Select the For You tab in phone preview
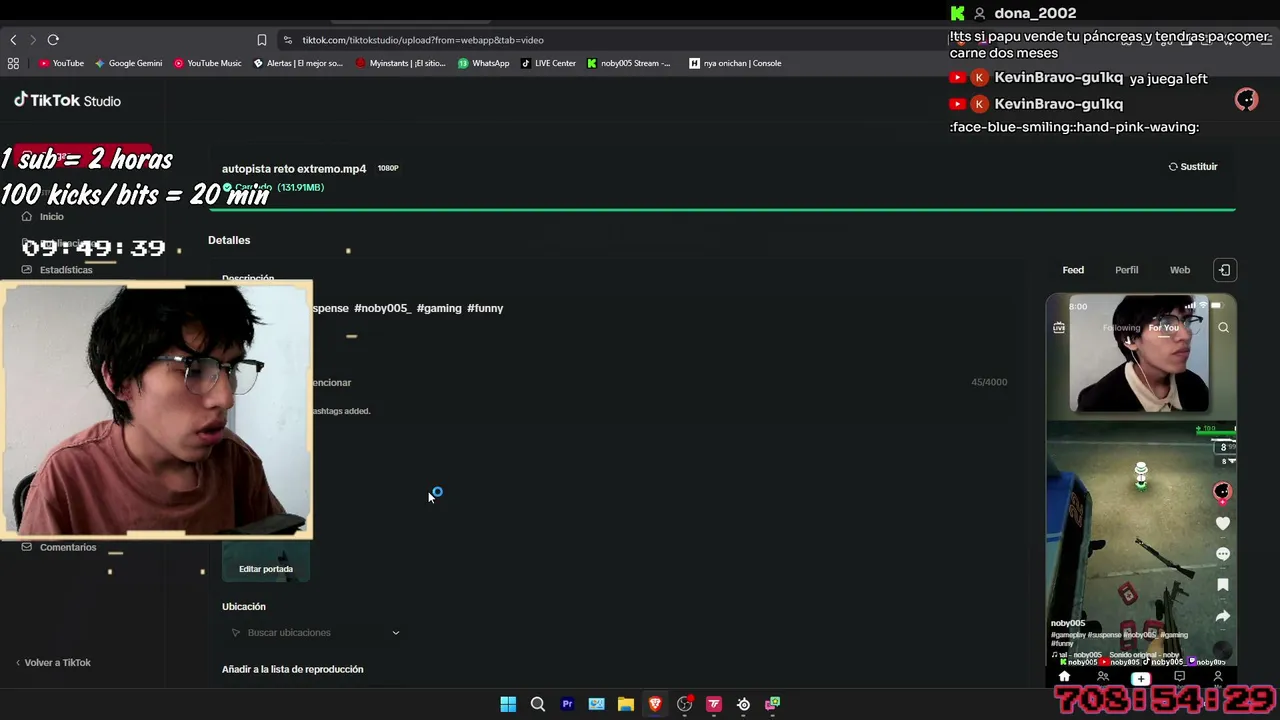 pos(1163,328)
